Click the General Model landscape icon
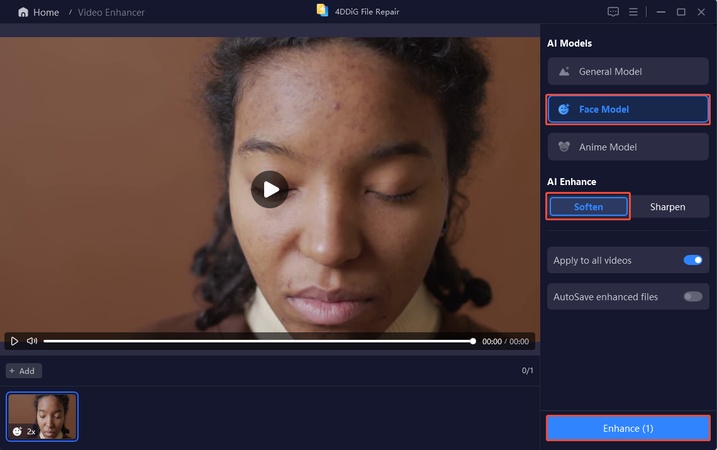This screenshot has width=717, height=450. [564, 71]
